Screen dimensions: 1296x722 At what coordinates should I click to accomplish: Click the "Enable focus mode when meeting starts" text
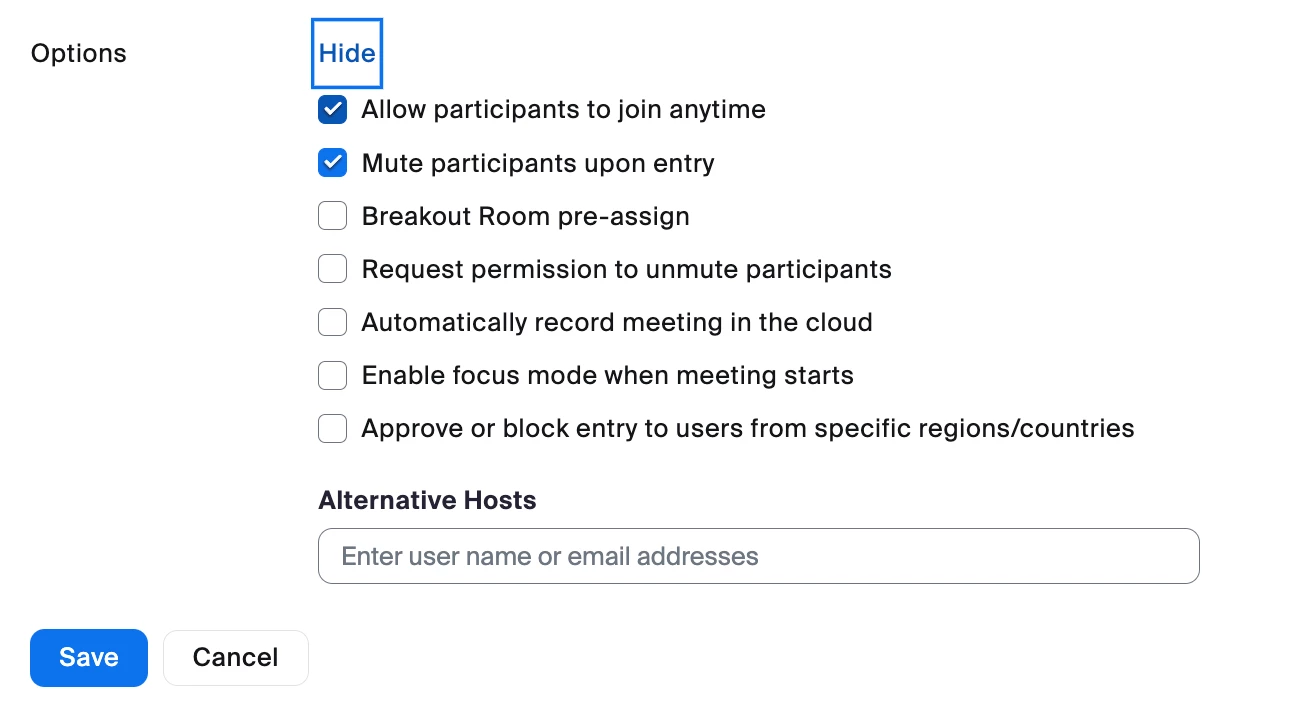coord(607,375)
